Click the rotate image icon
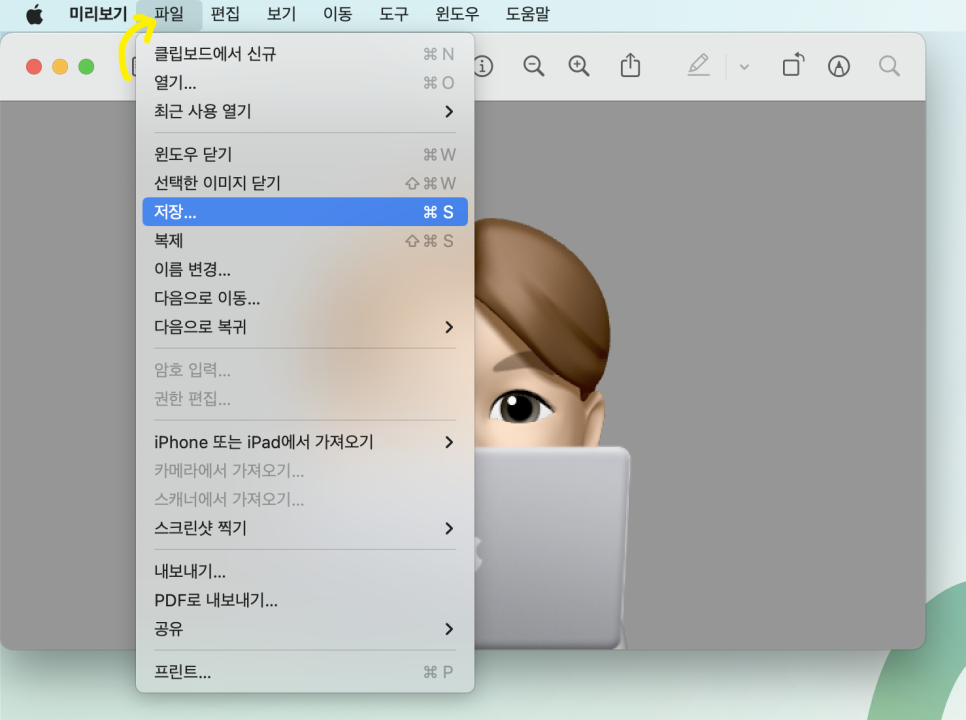The width and height of the screenshot is (966, 720). (x=793, y=66)
